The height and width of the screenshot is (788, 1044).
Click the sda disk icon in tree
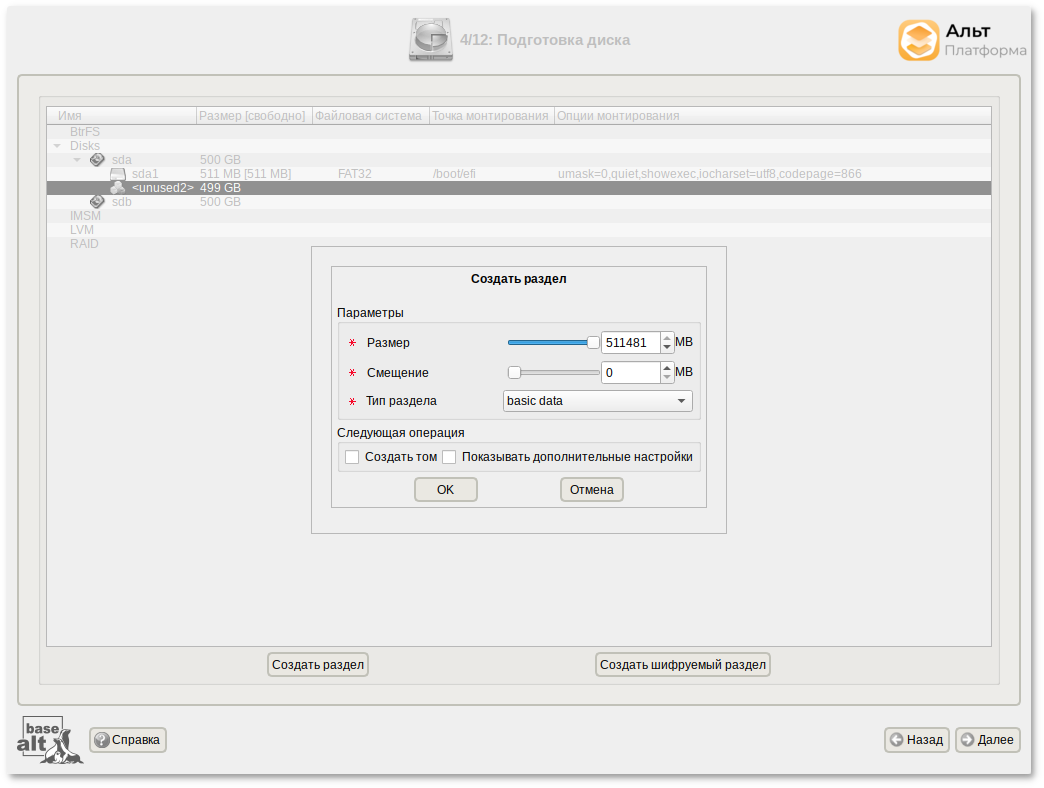(x=97, y=159)
